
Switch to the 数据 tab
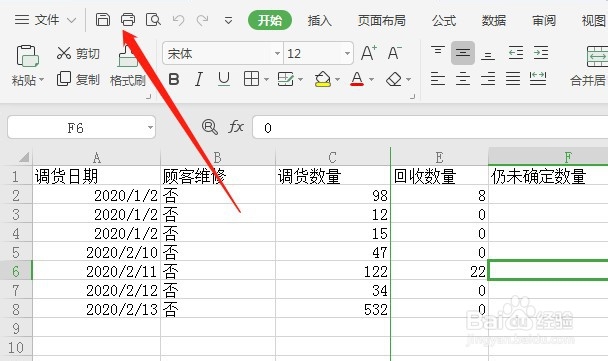(x=494, y=20)
